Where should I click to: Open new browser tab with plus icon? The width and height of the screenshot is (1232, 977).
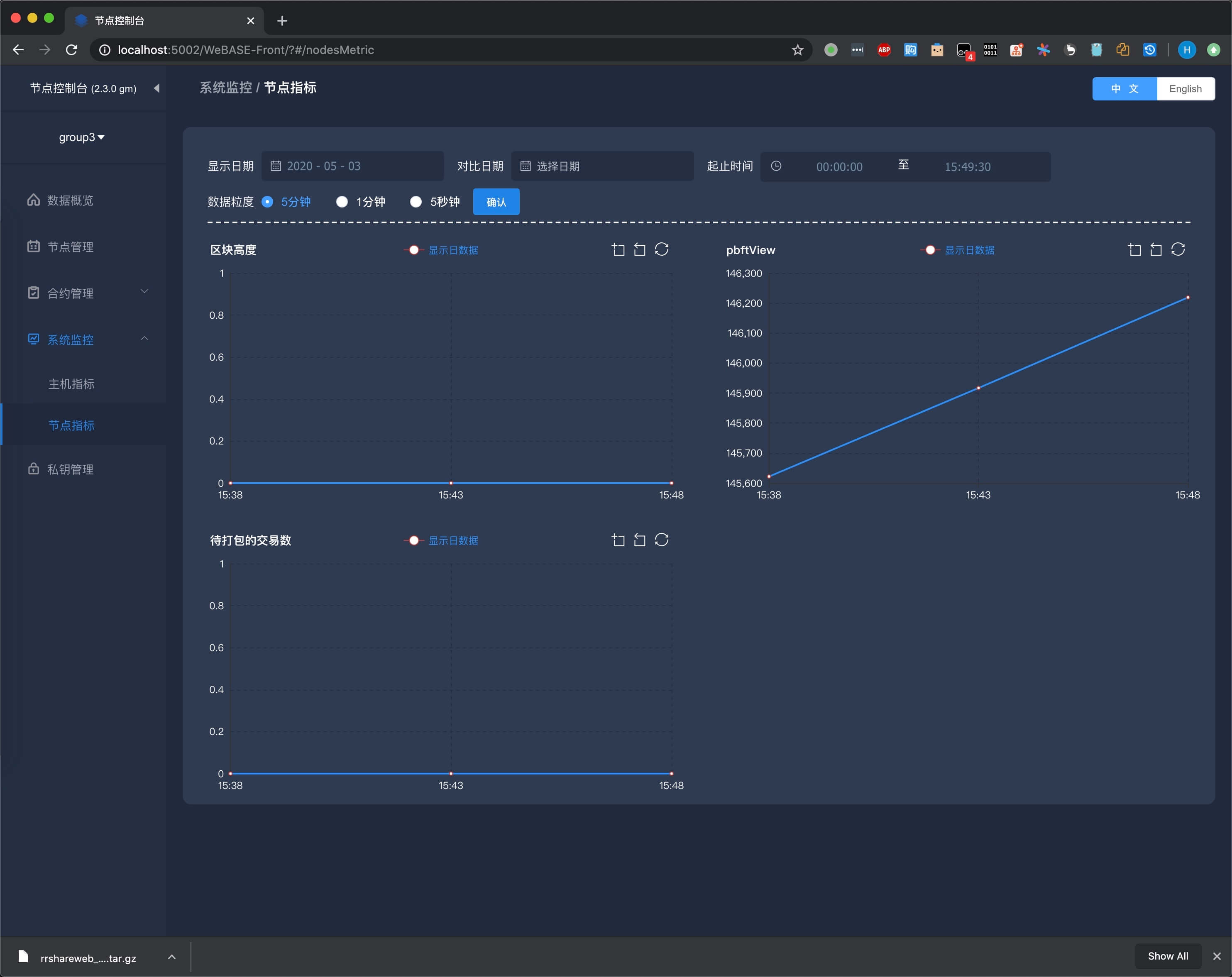point(282,21)
